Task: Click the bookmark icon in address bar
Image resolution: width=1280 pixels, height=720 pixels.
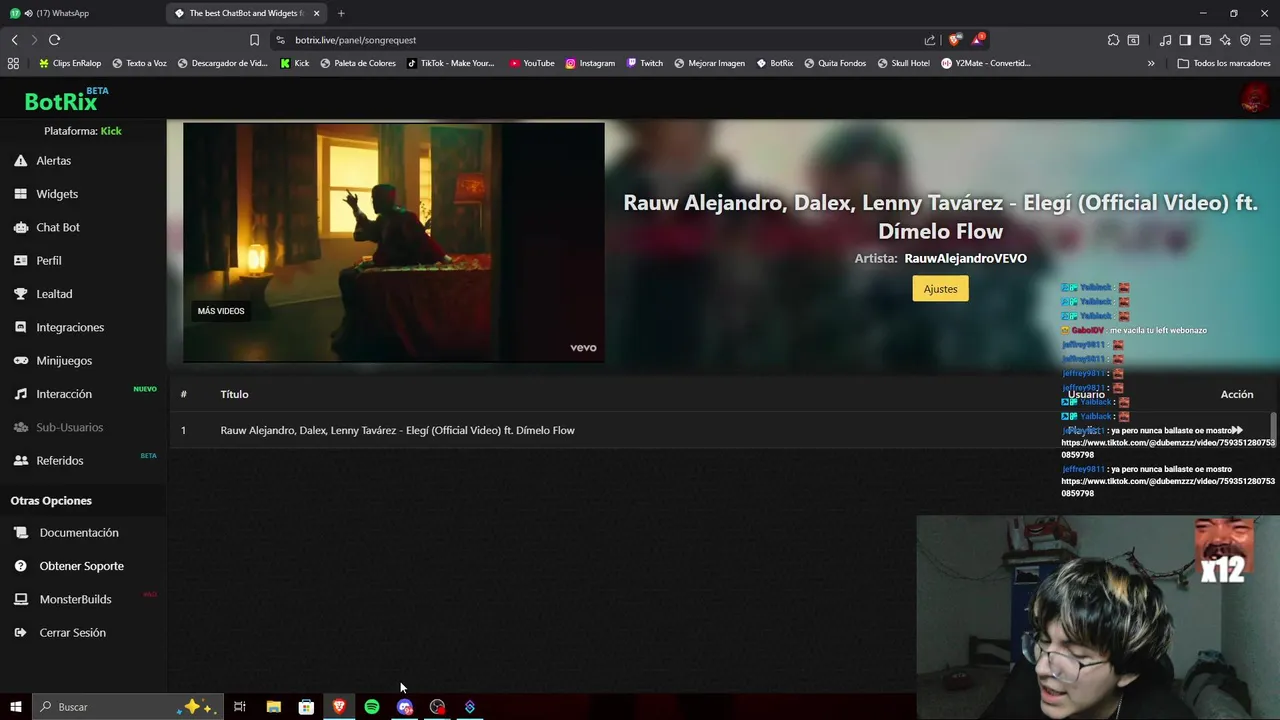Action: click(254, 40)
